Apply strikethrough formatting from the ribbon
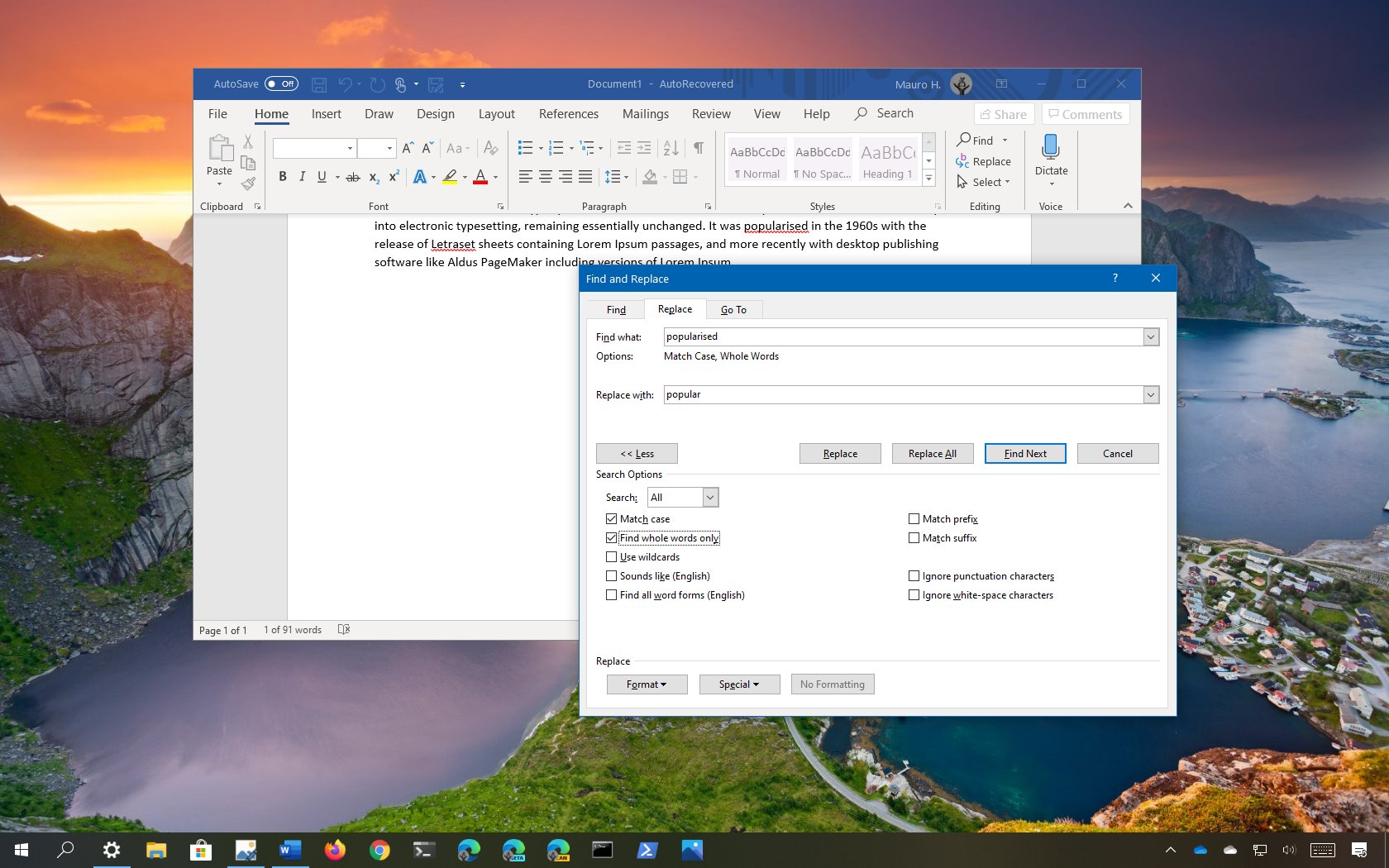 pos(353,176)
